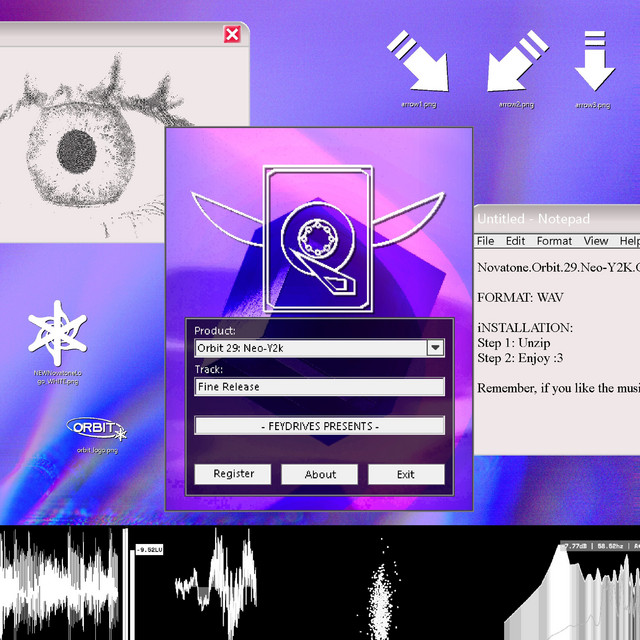Click the Register button
The width and height of the screenshot is (640, 640).
click(233, 474)
